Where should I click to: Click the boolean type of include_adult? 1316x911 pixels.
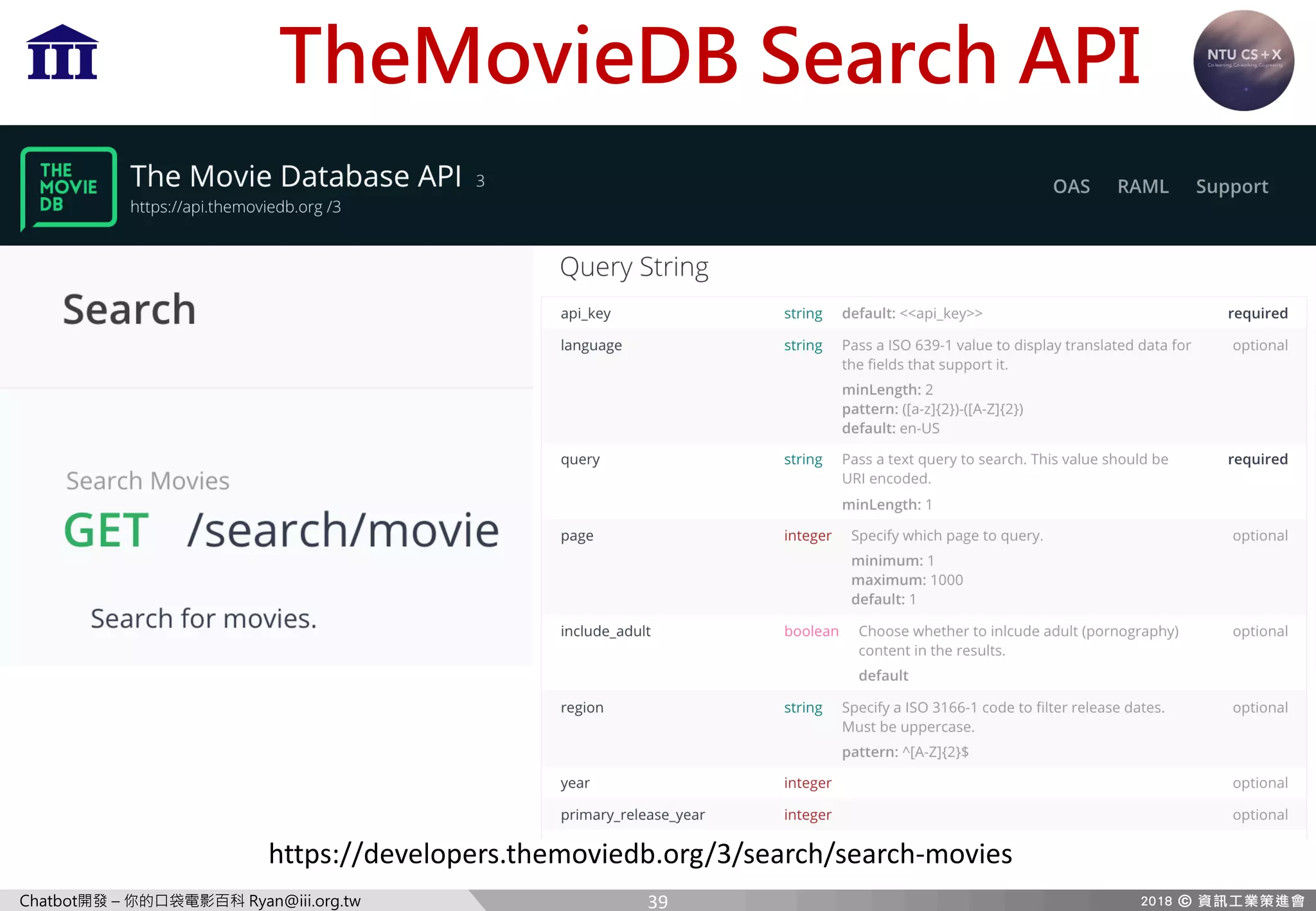pyautogui.click(x=812, y=631)
